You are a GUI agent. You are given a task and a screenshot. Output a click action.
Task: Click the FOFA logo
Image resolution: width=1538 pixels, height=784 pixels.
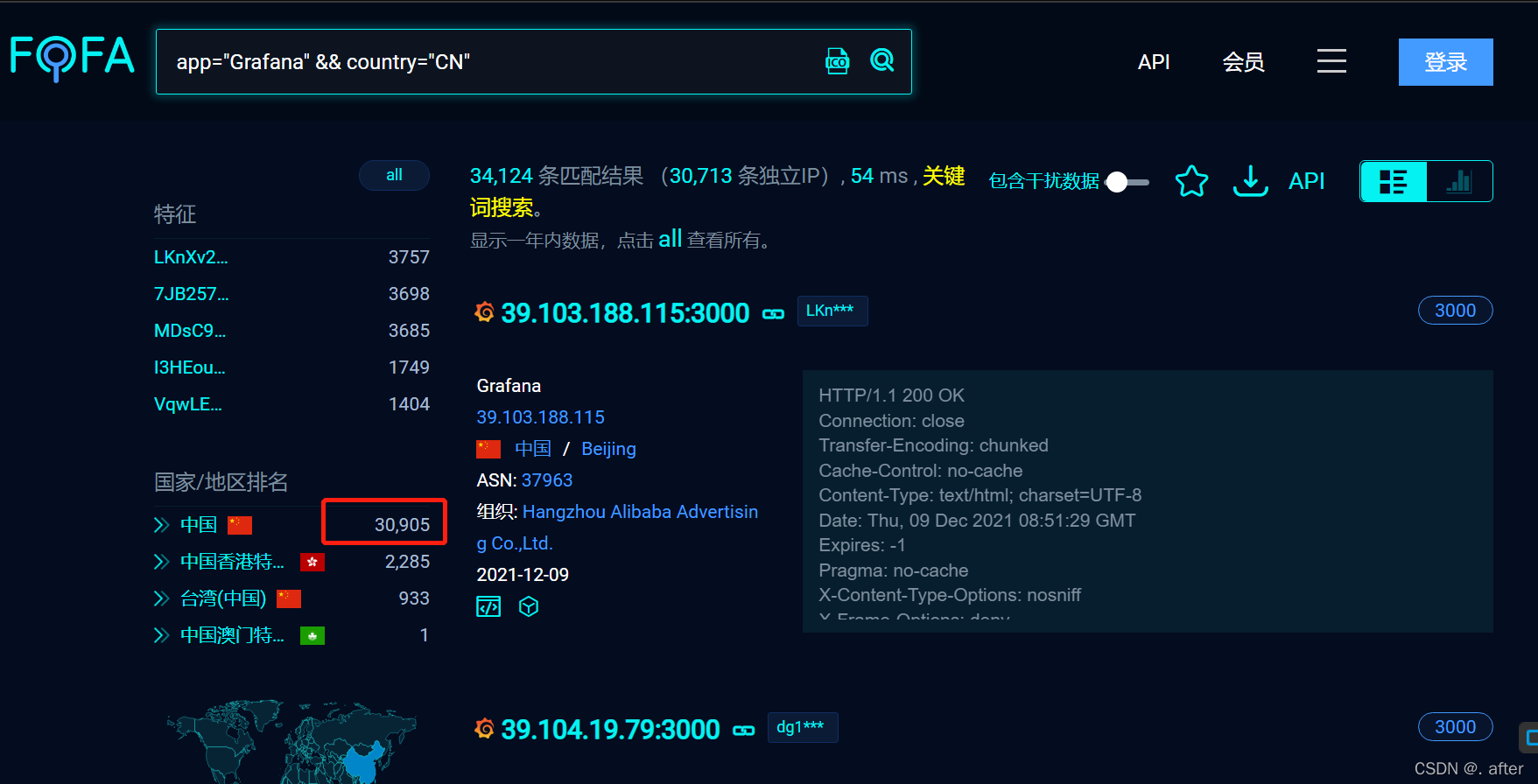point(73,58)
